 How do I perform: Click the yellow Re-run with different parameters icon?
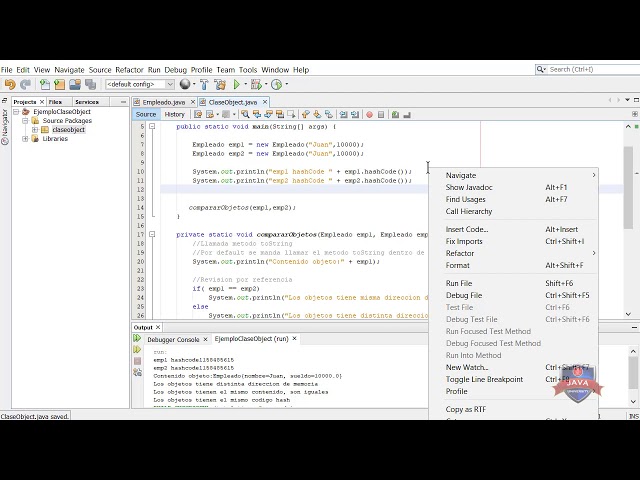point(137,349)
